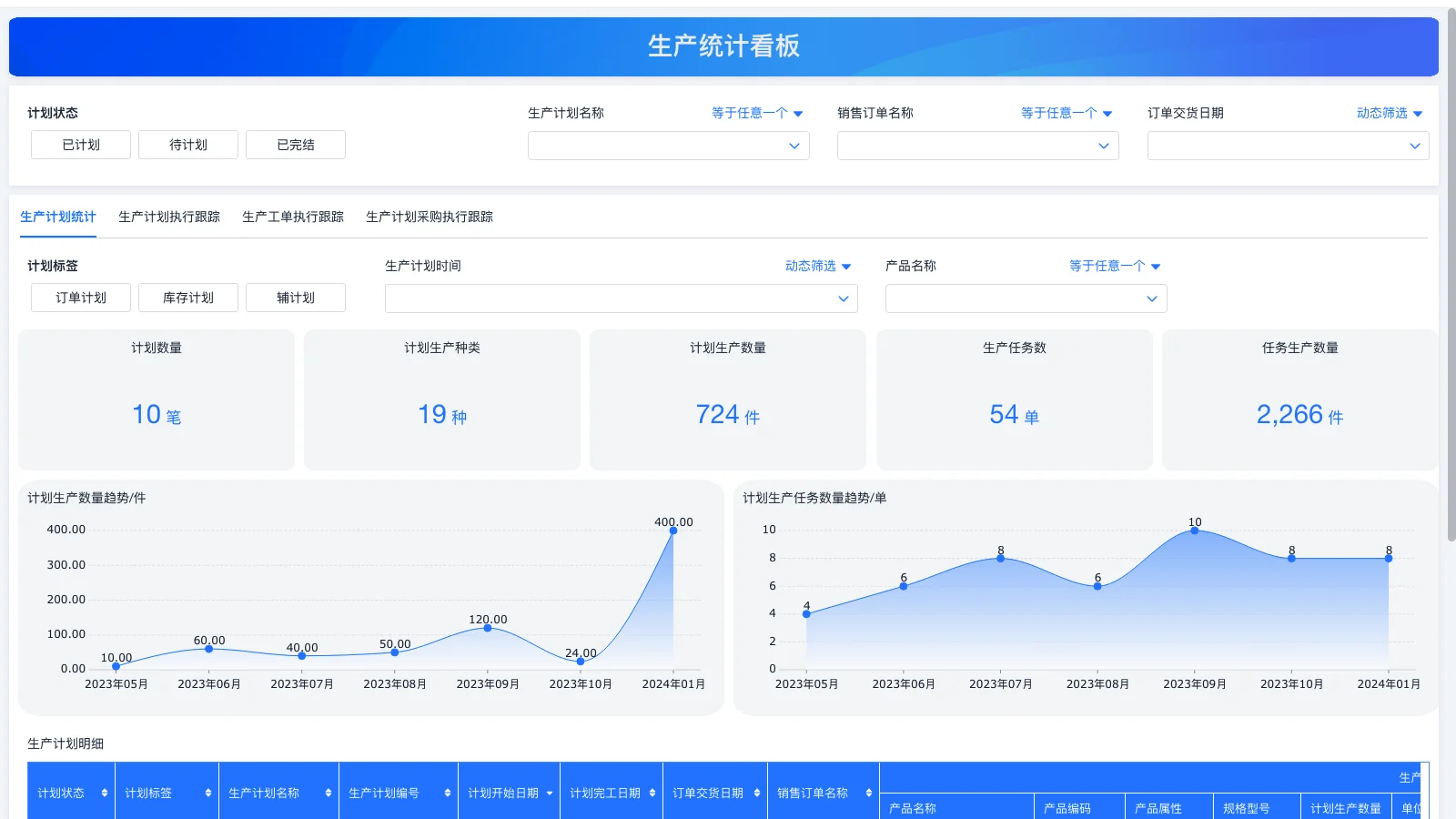
Task: Switch to the 生产计划执行跟踪 tab
Action: pos(169,217)
